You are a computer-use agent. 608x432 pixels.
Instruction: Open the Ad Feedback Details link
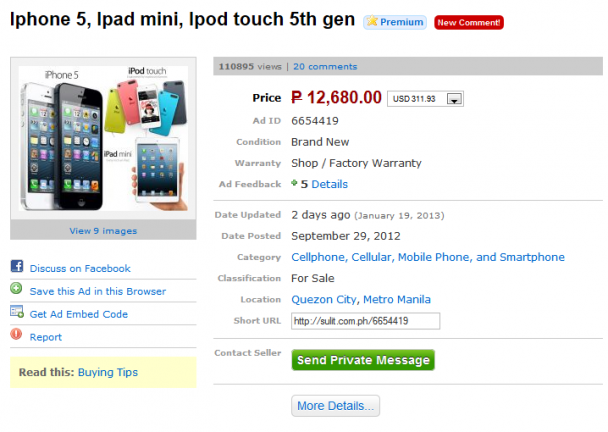pyautogui.click(x=329, y=185)
